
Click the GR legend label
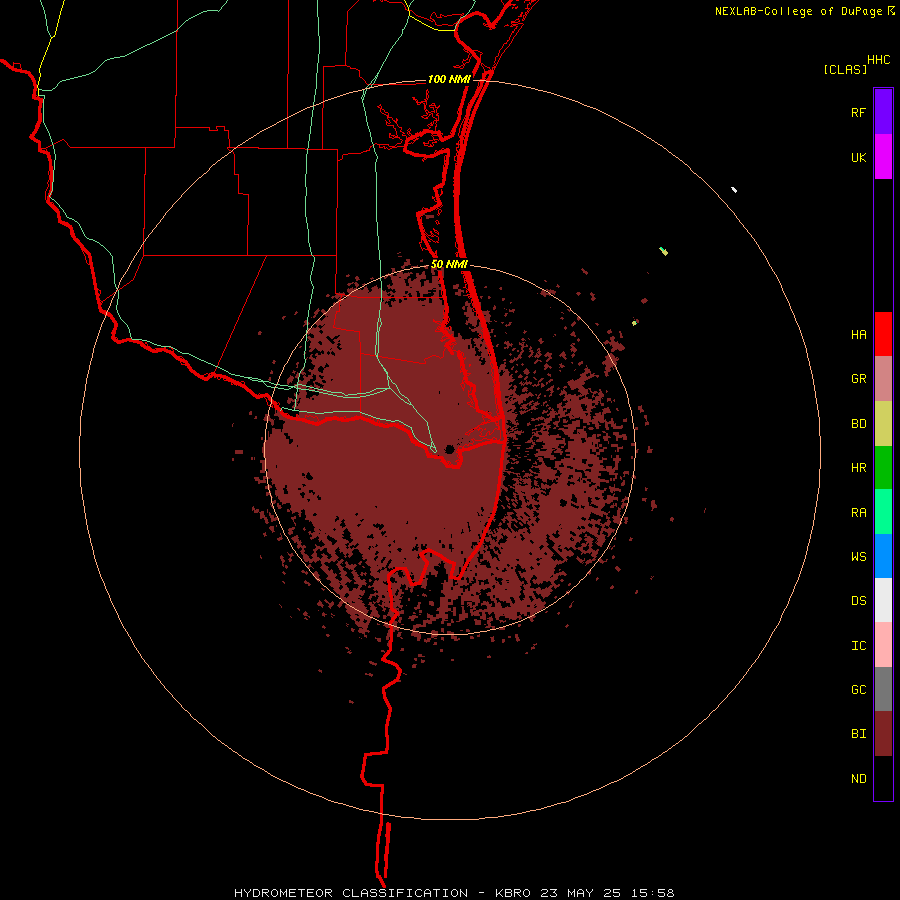(858, 379)
